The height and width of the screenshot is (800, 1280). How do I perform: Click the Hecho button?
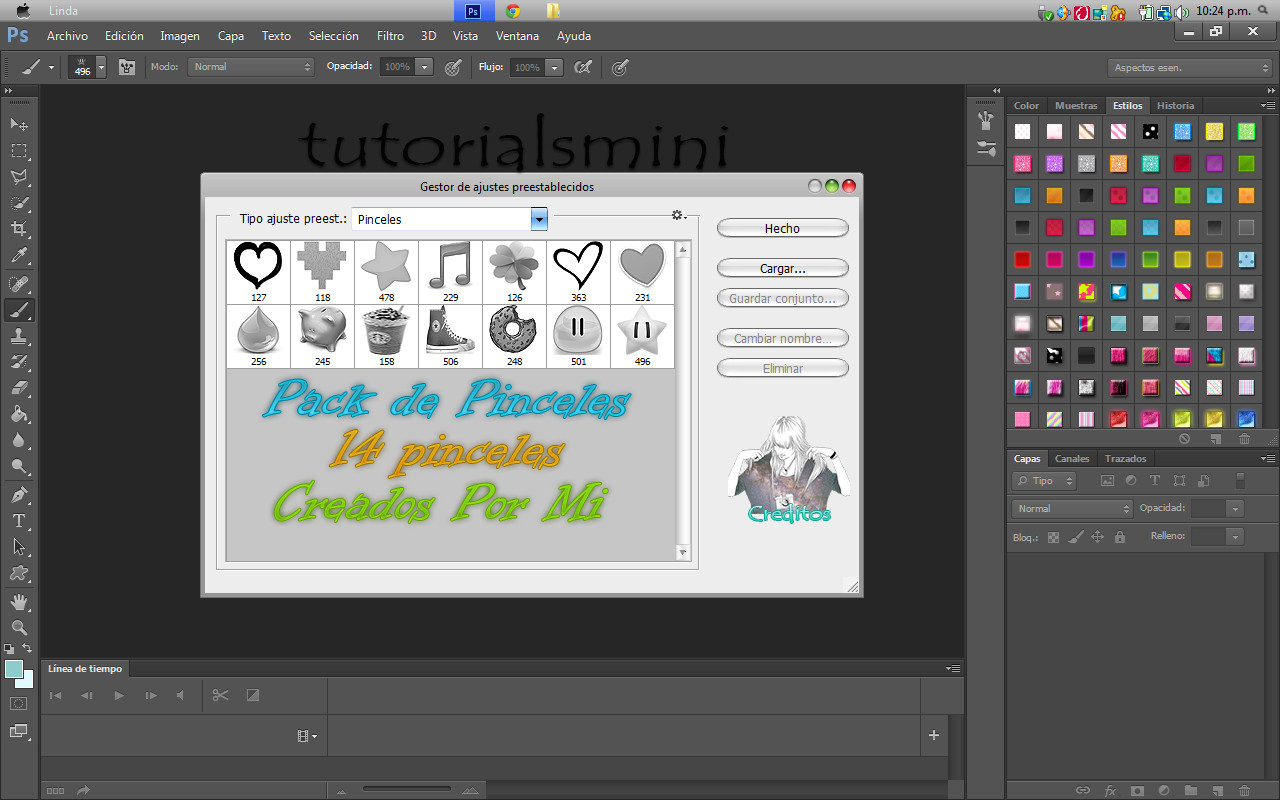point(782,228)
